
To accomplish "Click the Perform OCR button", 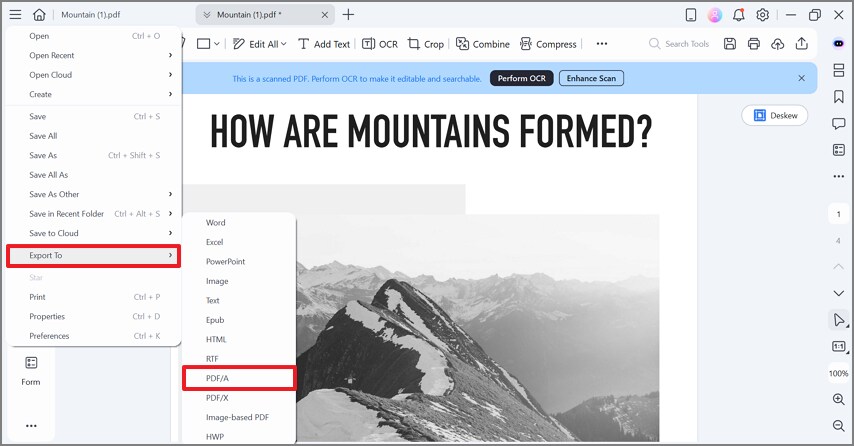I will click(x=522, y=78).
